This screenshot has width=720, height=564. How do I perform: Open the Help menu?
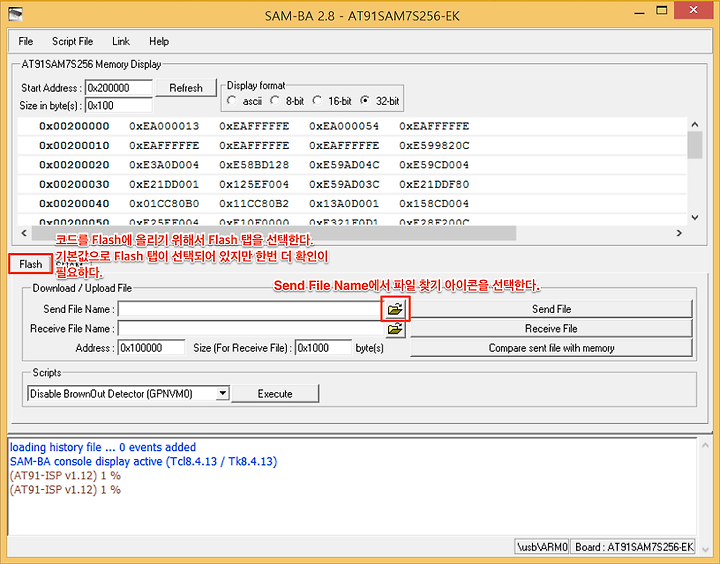[159, 41]
